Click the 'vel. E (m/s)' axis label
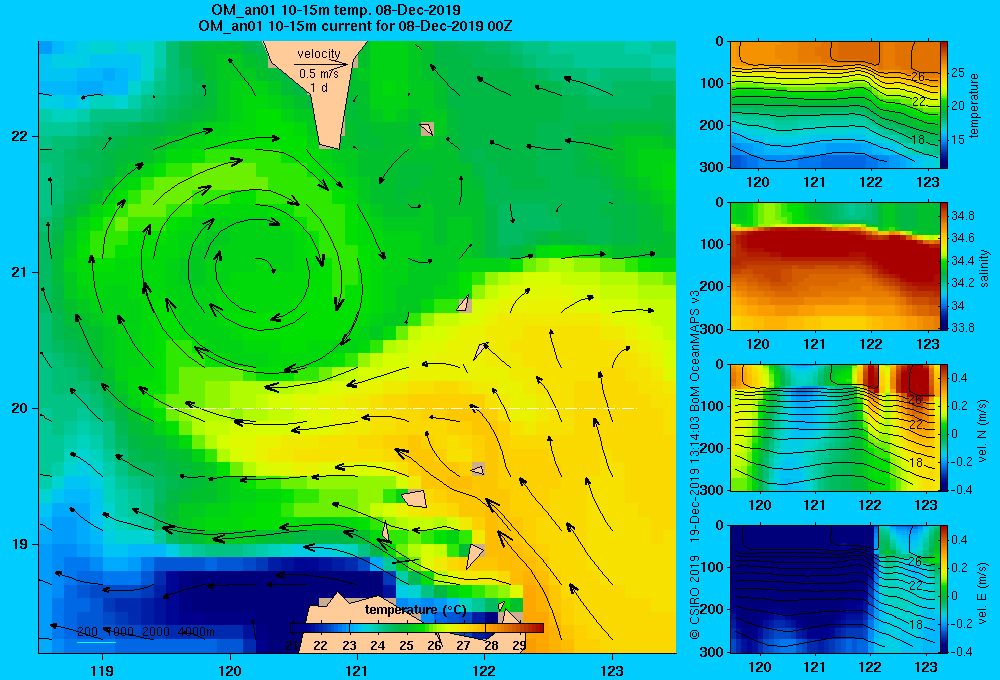Viewport: 1000px width, 680px height. [983, 593]
